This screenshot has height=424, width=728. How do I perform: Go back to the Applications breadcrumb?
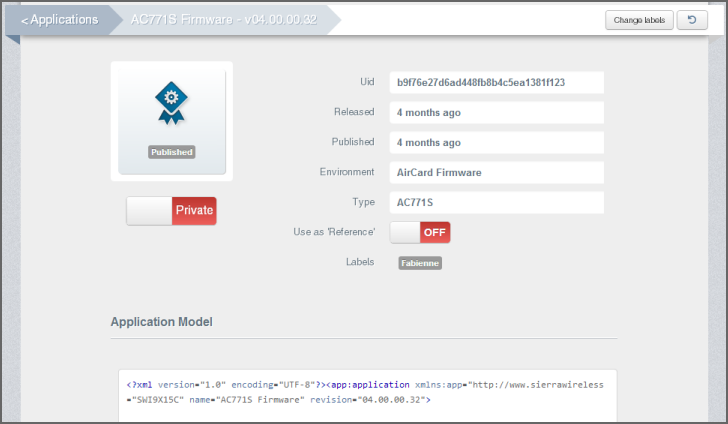pyautogui.click(x=60, y=20)
